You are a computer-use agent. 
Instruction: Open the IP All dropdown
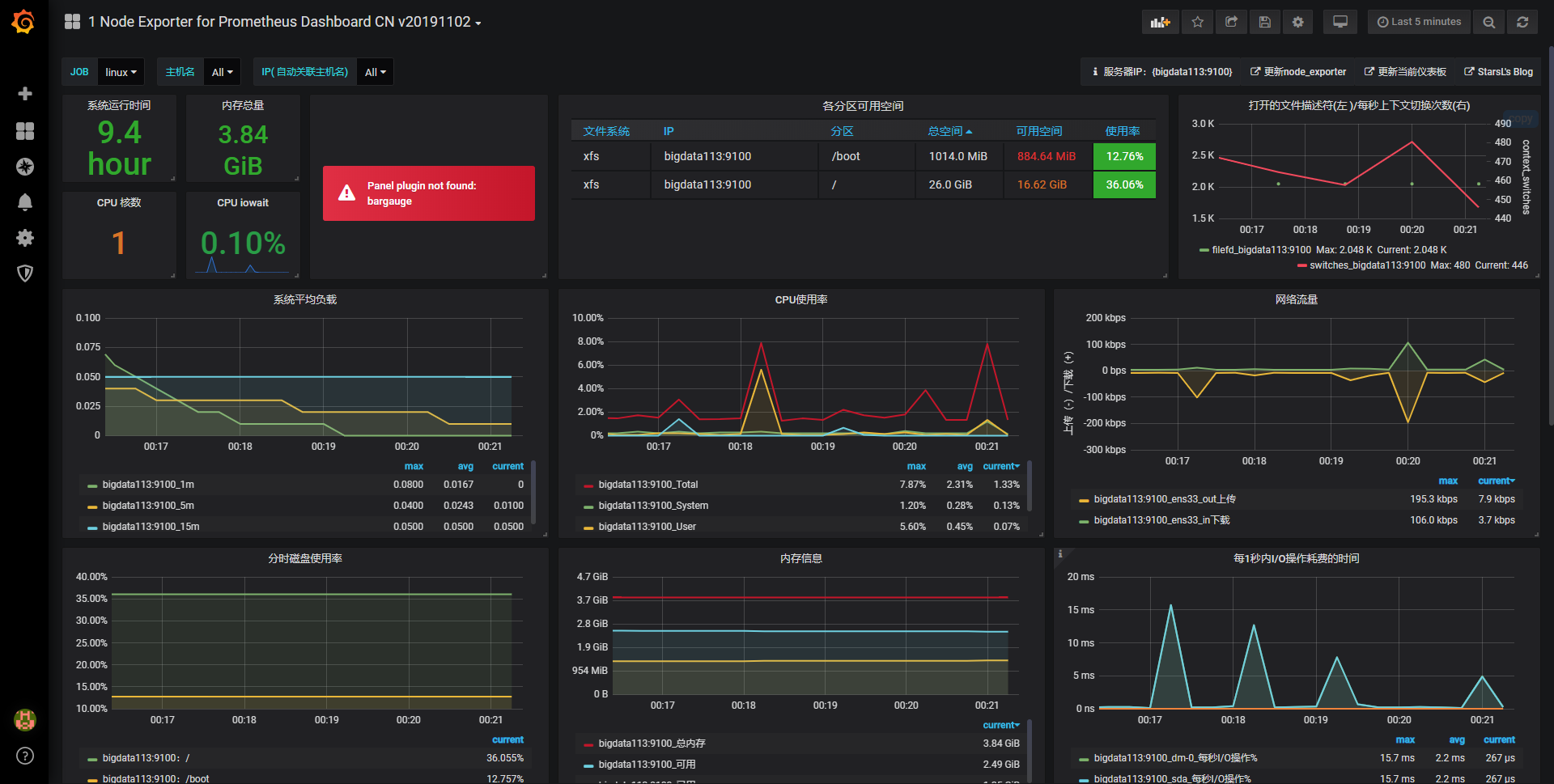(x=376, y=72)
